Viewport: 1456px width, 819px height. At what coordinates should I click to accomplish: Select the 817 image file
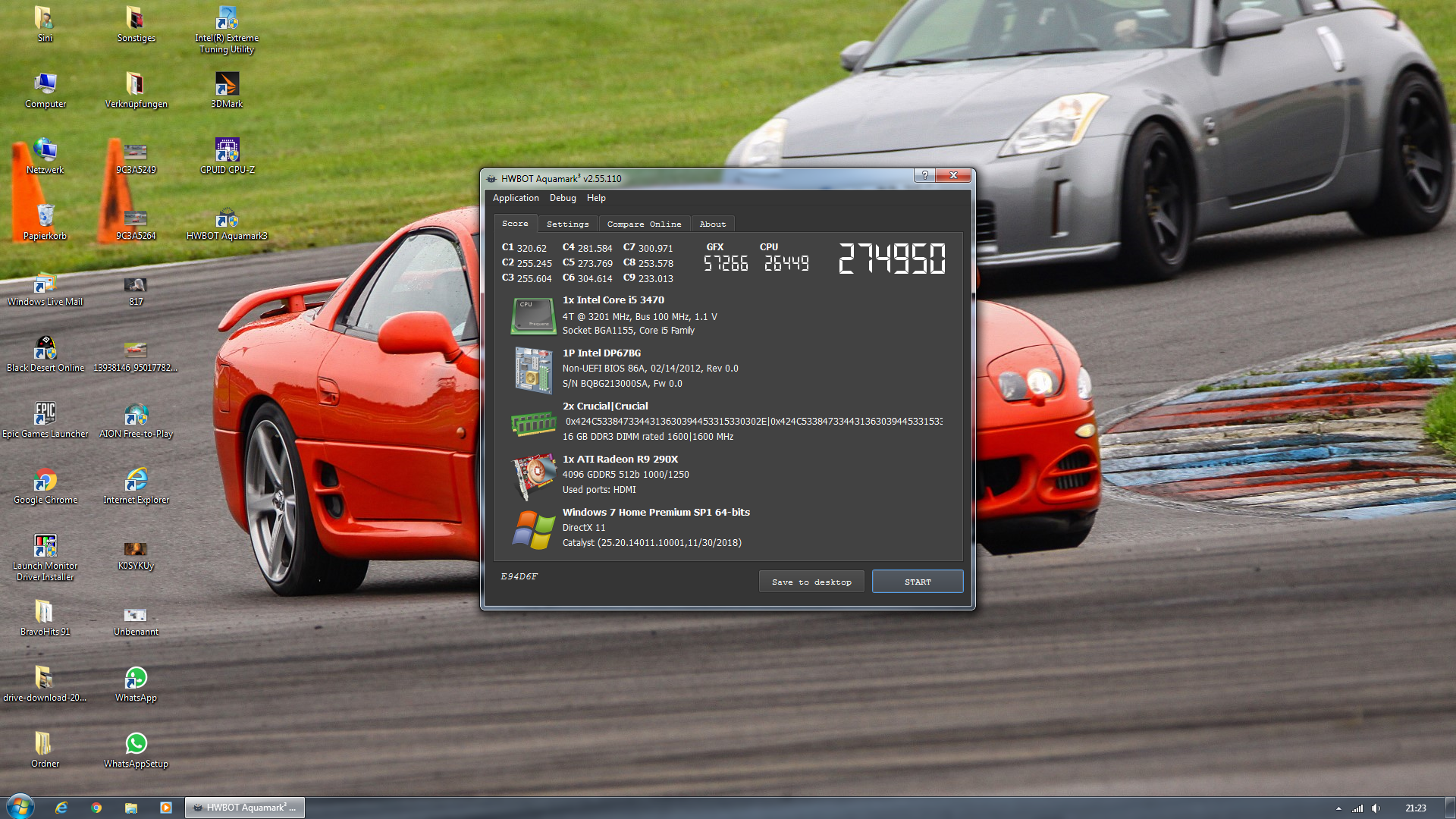pos(136,290)
